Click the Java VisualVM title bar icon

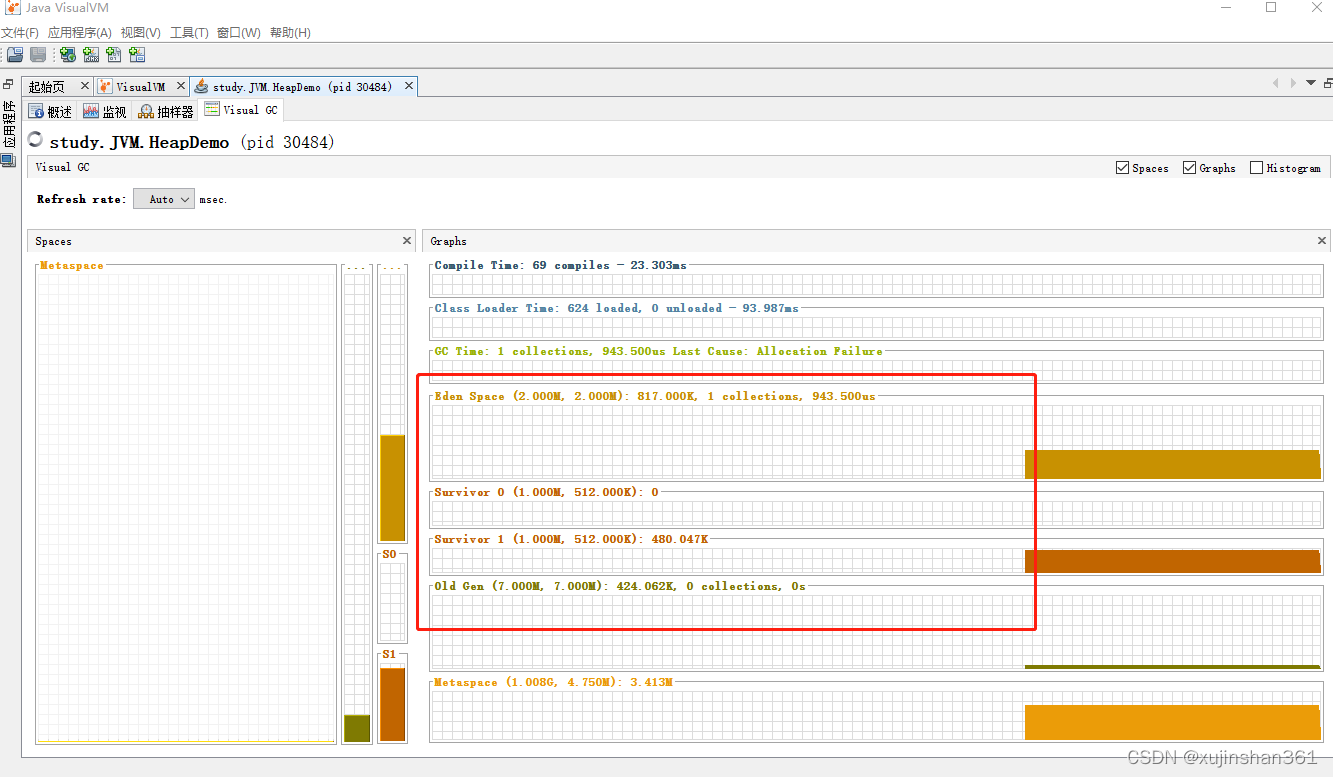[x=13, y=7]
